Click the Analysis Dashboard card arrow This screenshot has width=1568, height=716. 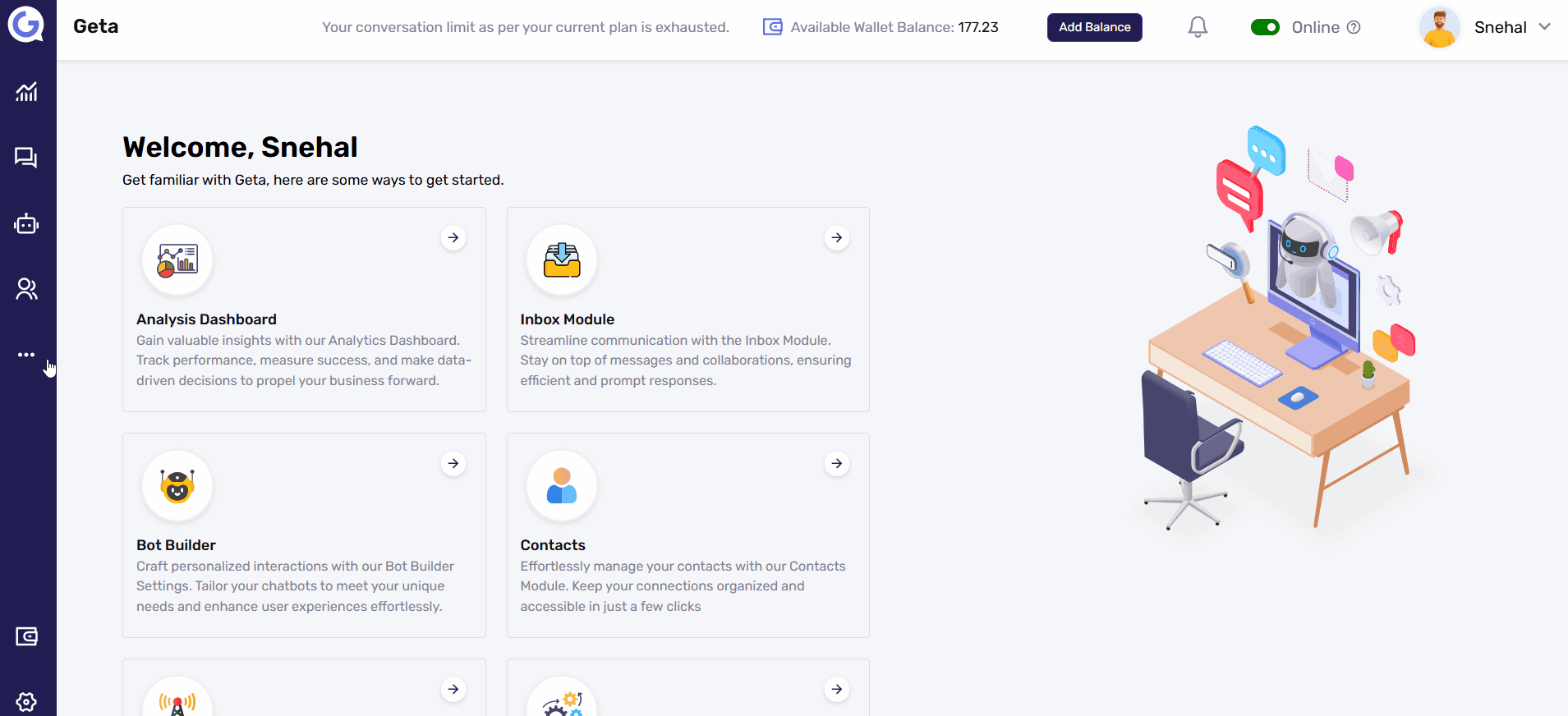453,238
